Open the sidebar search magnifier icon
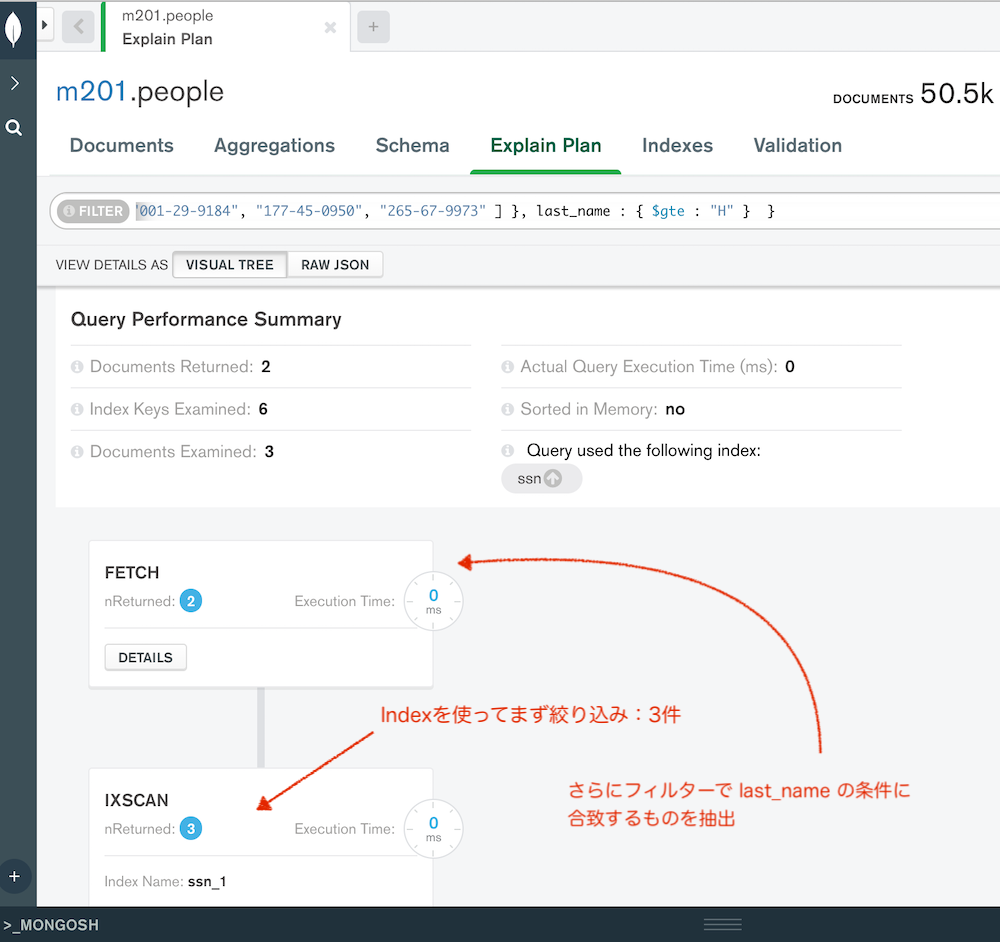Viewport: 1000px width, 942px height. pos(14,128)
